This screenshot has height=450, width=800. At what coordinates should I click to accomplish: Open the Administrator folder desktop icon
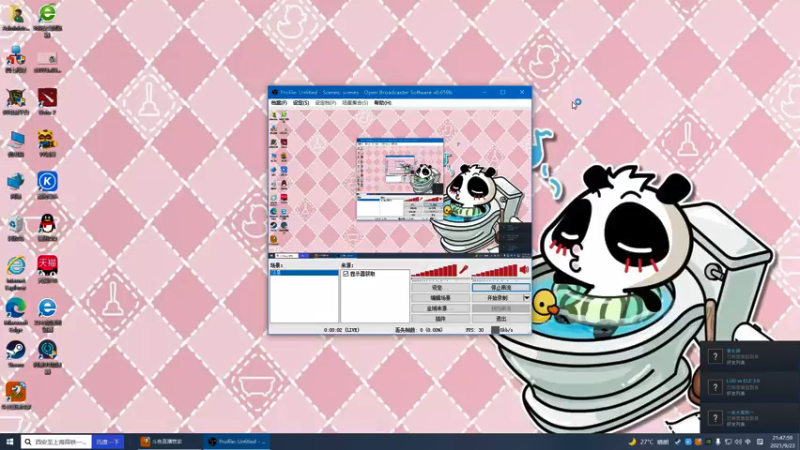(x=16, y=17)
